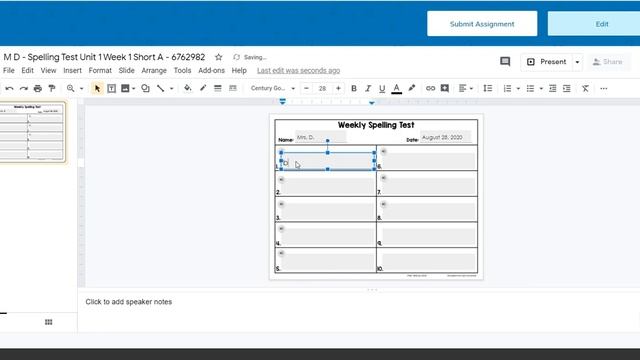Expand the Line tool dropdown arrow
Screen dimensions: 640x360
tap(171, 89)
